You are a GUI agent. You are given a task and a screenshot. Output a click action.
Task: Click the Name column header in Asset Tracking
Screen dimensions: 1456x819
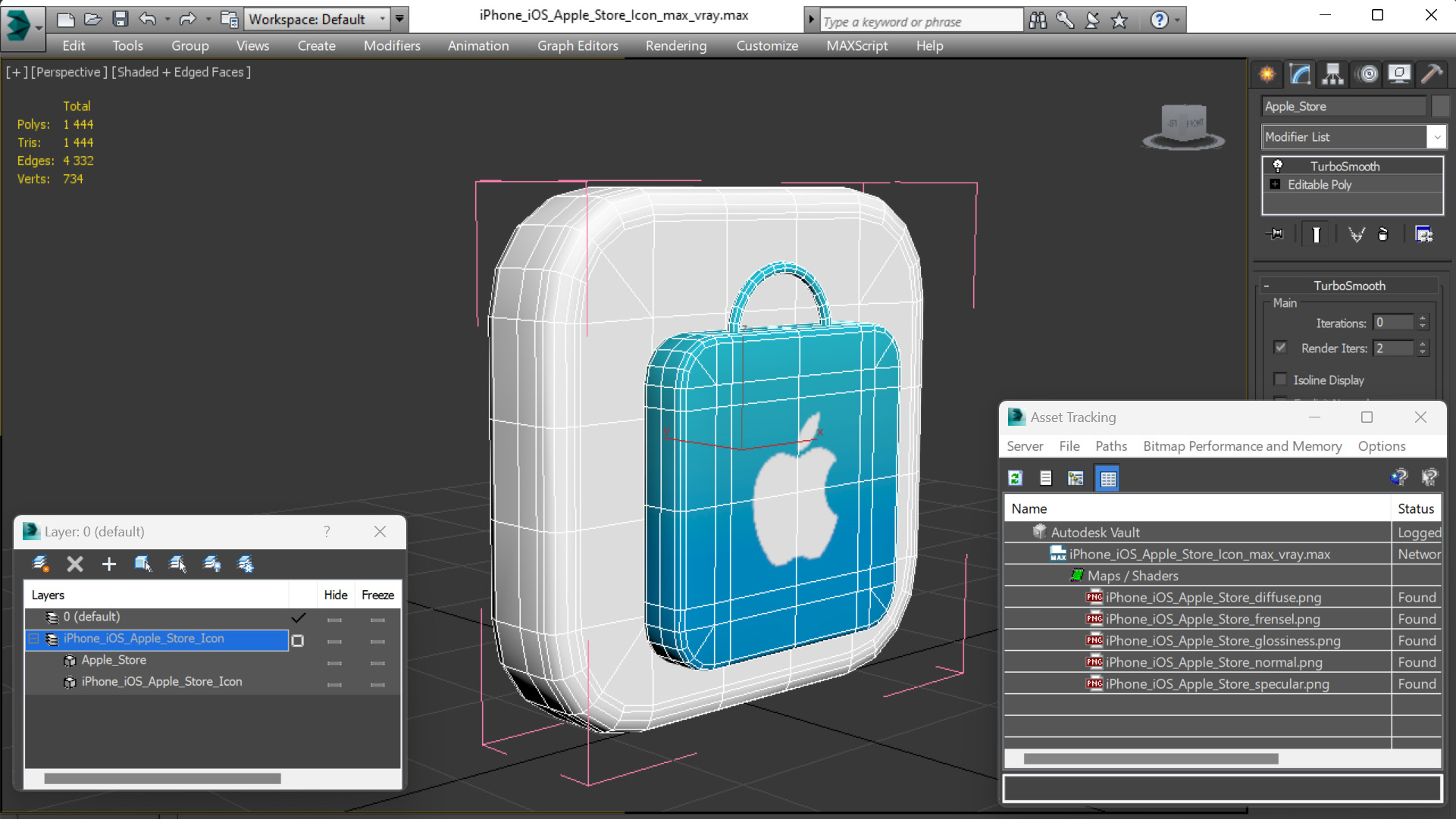(x=1198, y=508)
